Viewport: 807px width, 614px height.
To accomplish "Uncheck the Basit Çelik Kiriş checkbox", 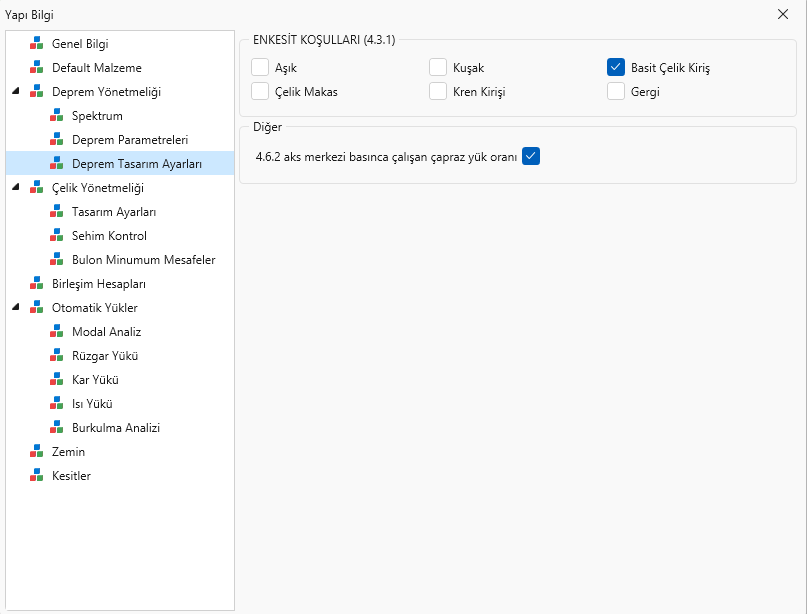I will click(616, 68).
